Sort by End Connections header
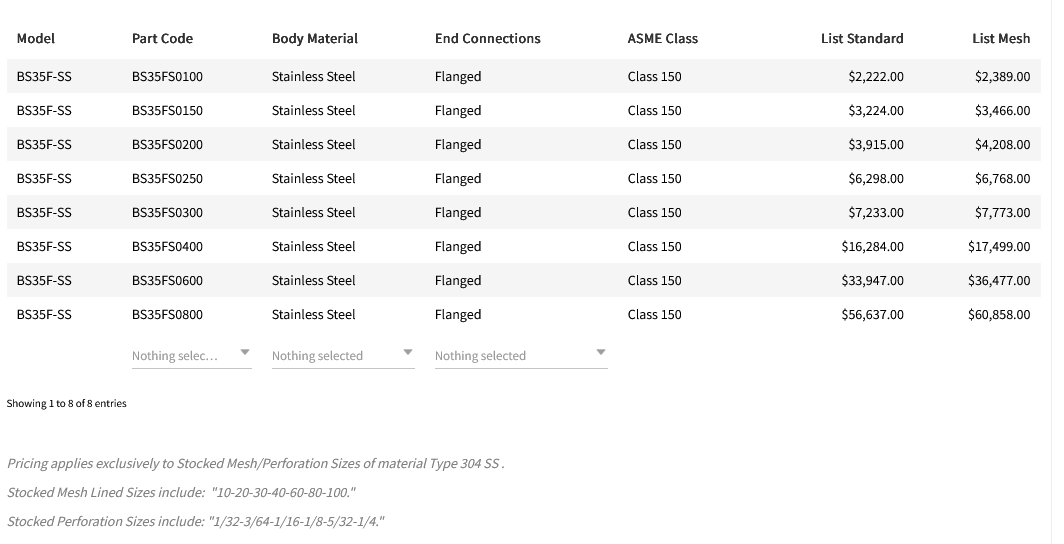The height and width of the screenshot is (544, 1064). point(487,38)
